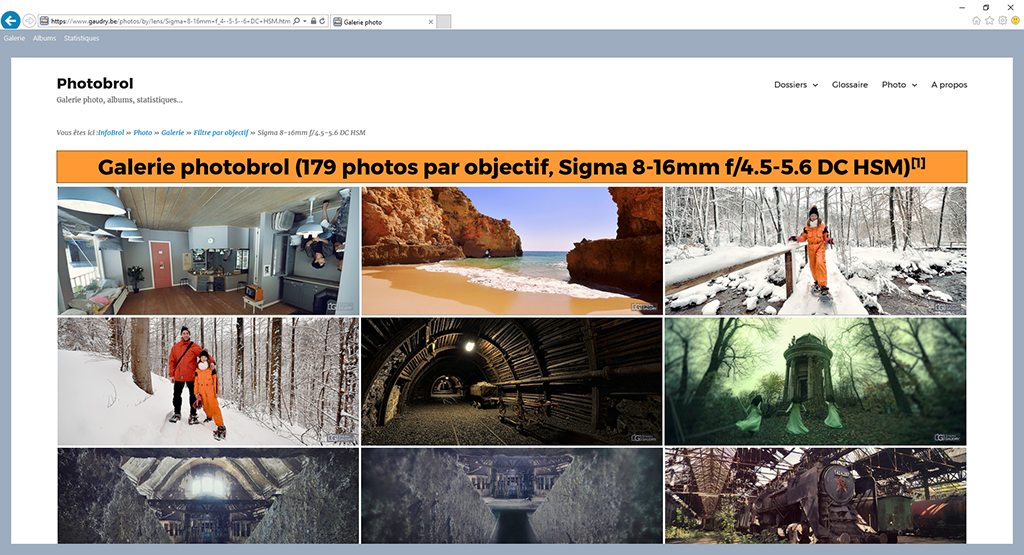Open the rusty steam locomotive photo

pos(816,496)
